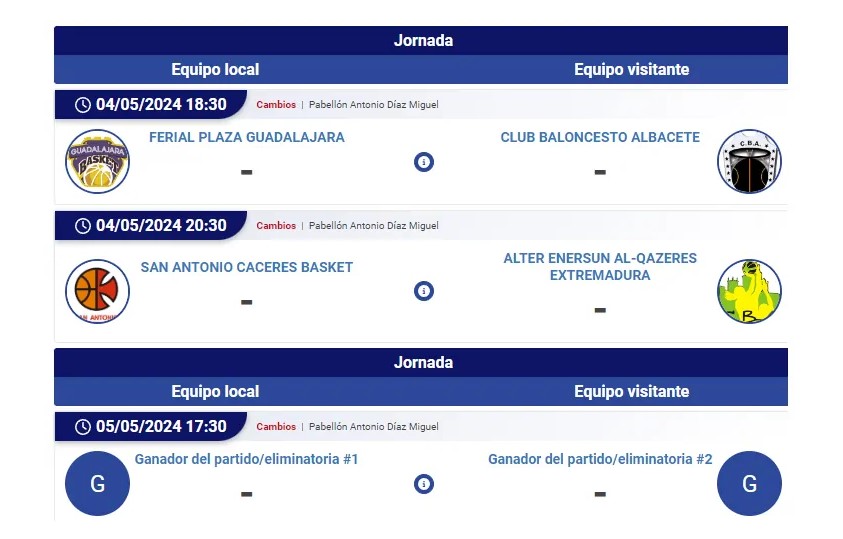Click clock icon beside 05/05/2024 17:30
The width and height of the screenshot is (843, 539).
82,427
